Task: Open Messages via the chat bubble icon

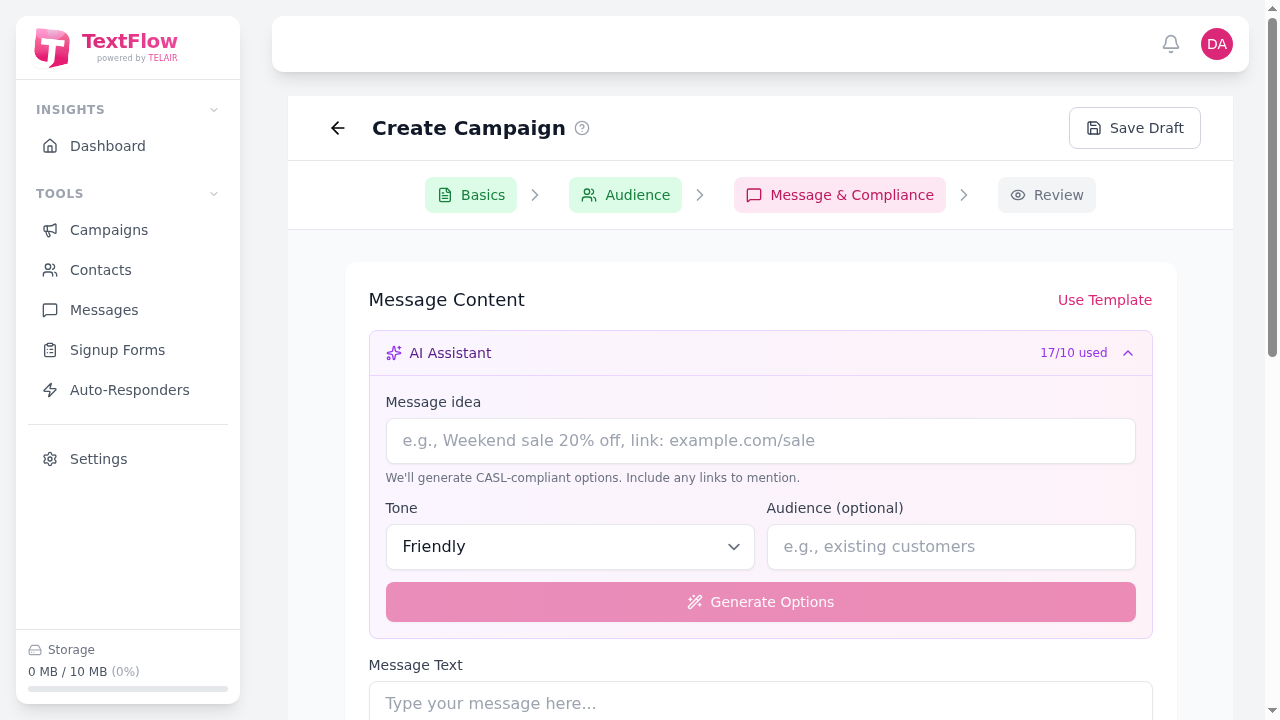Action: pyautogui.click(x=50, y=310)
